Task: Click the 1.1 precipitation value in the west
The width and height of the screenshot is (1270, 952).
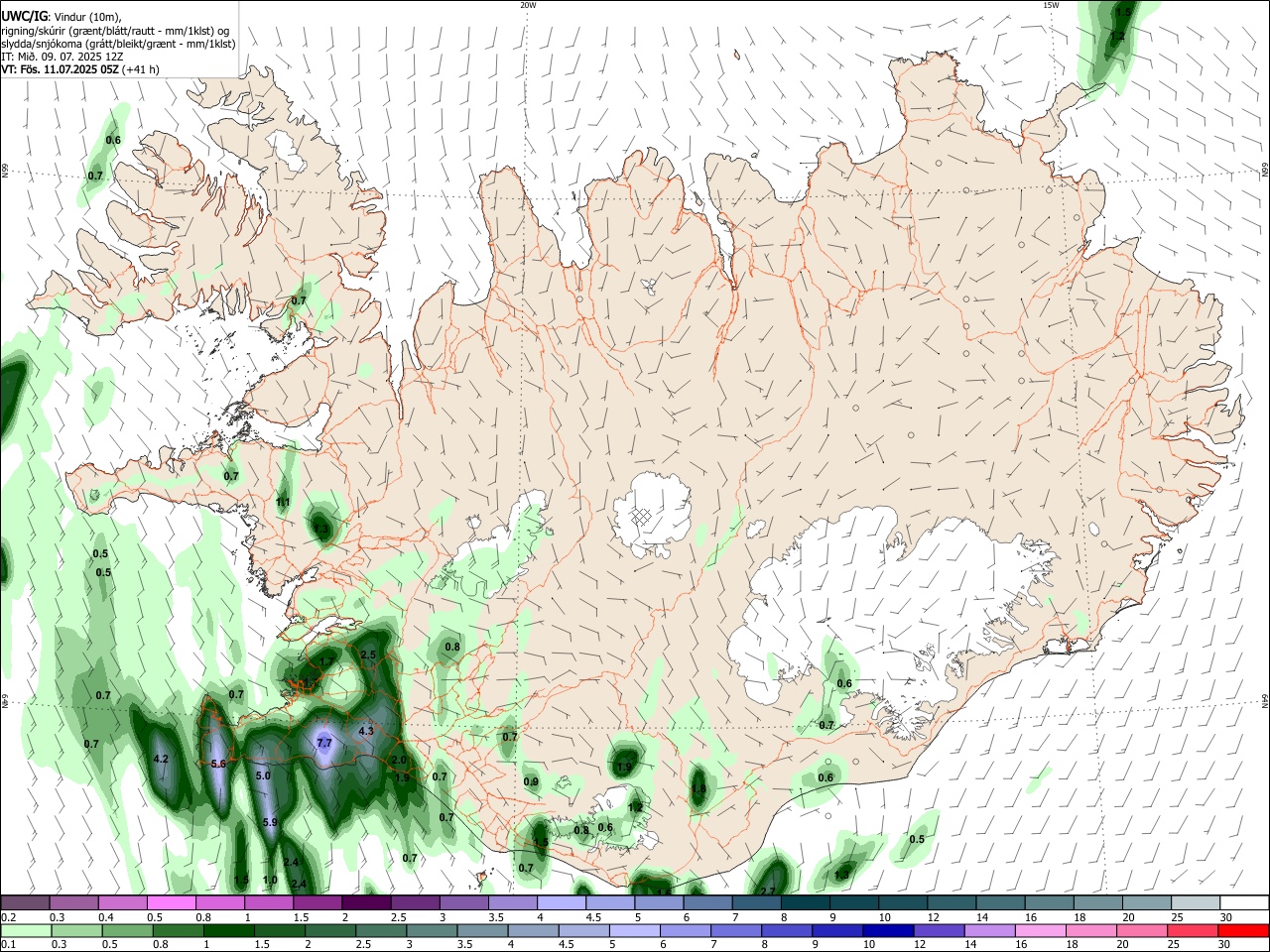Action: [x=284, y=502]
